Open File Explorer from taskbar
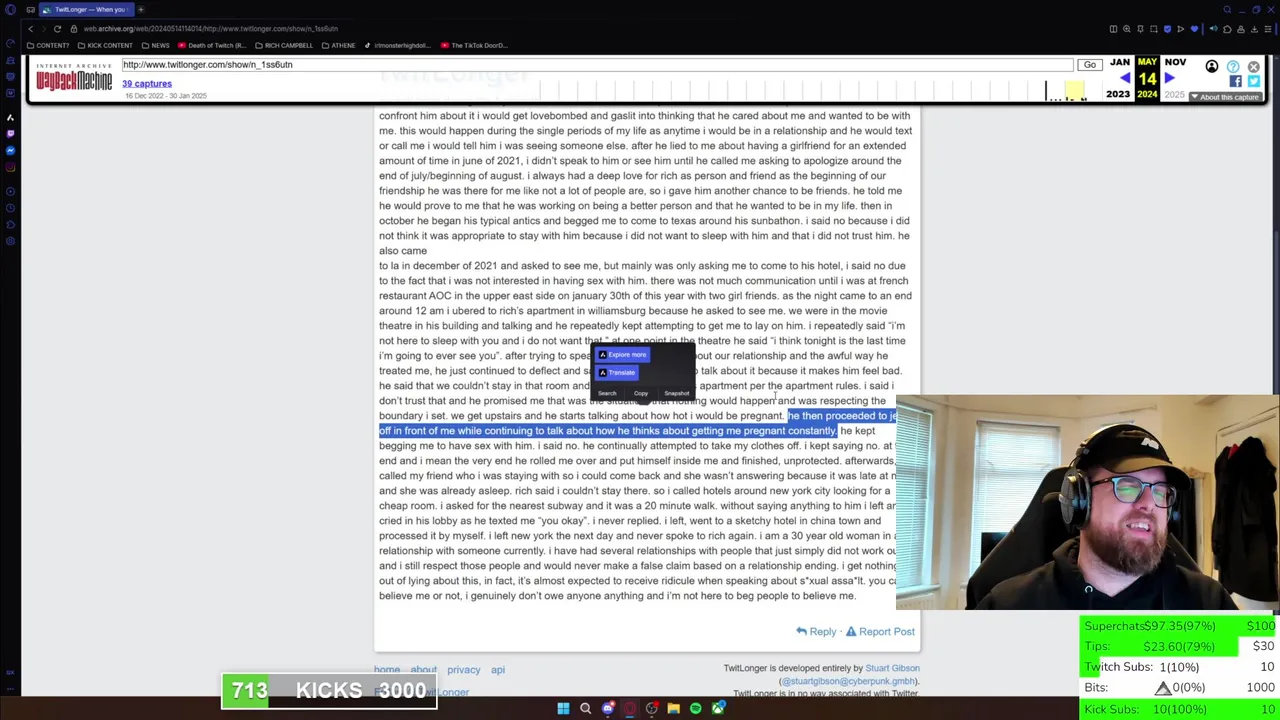Image resolution: width=1280 pixels, height=720 pixels. 673,709
